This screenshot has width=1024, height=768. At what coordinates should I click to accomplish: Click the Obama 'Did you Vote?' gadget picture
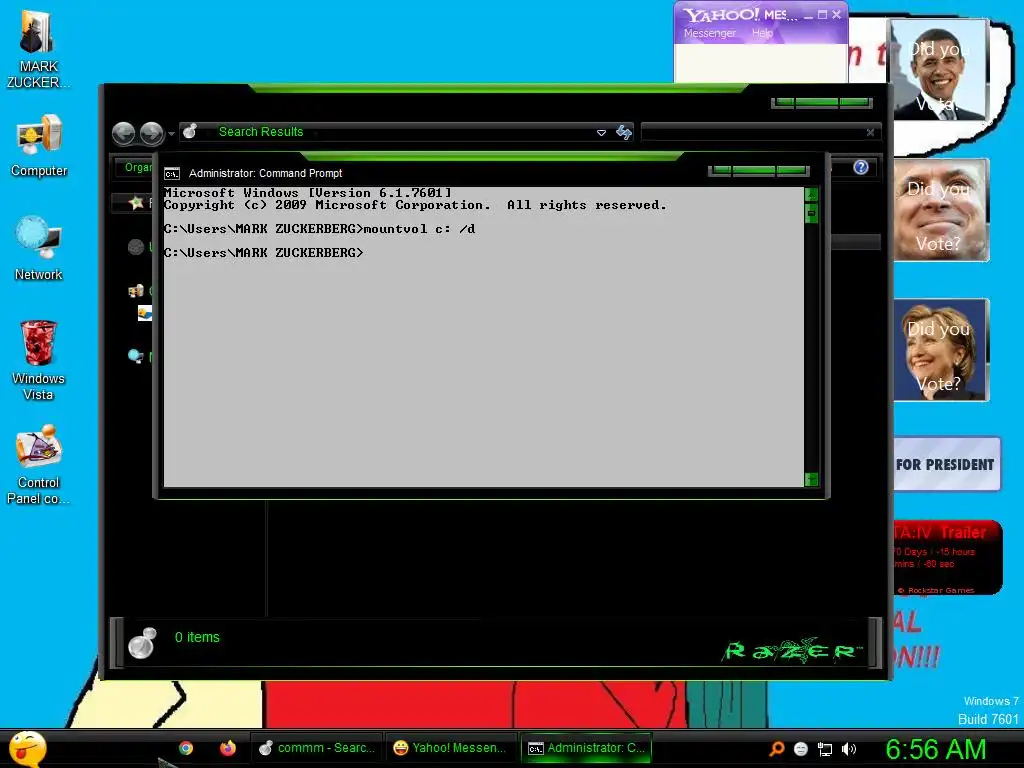coord(940,69)
